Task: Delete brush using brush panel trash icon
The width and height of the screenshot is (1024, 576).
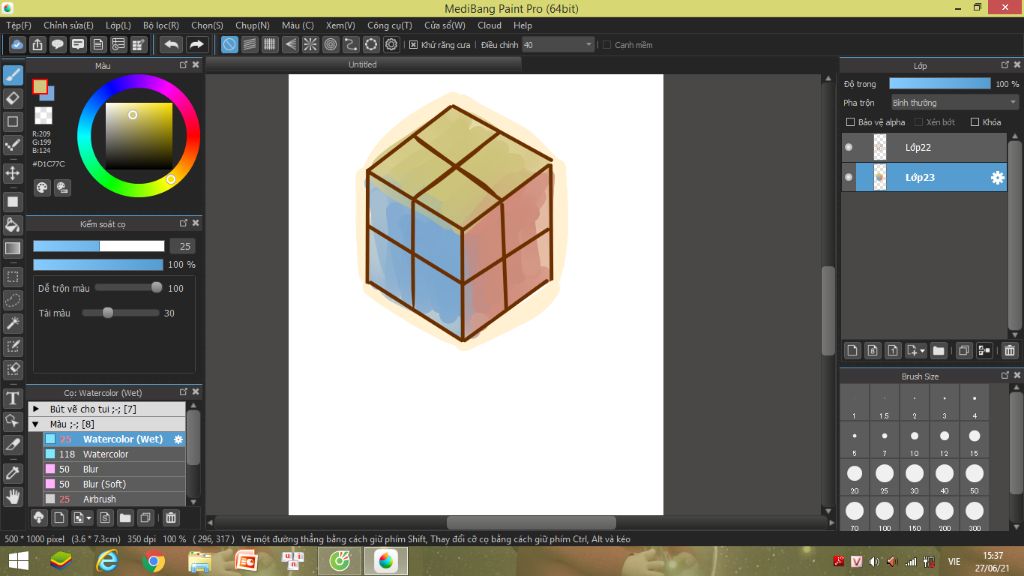Action: [170, 518]
